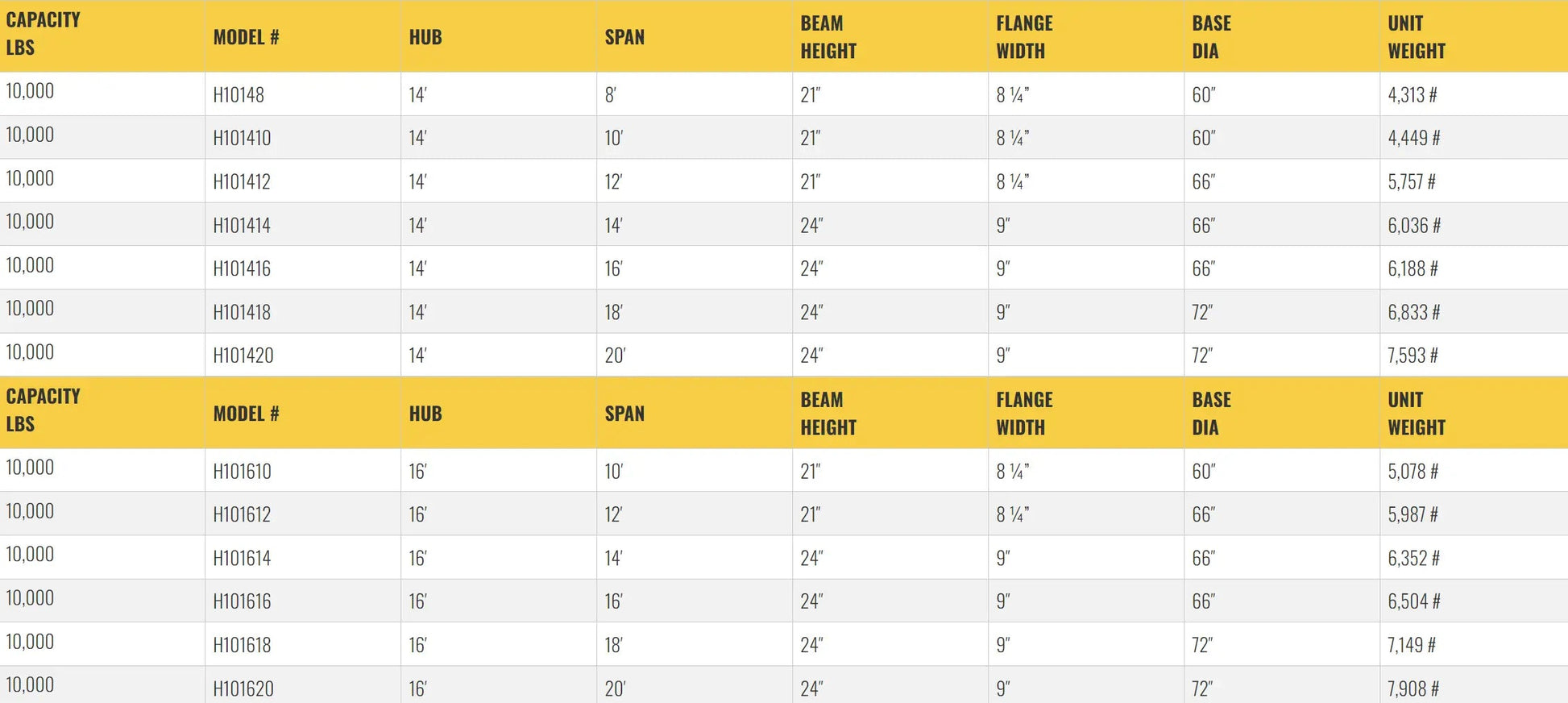1568x703 pixels.
Task: Click the 6,352 # unit weight value
Action: click(1413, 559)
